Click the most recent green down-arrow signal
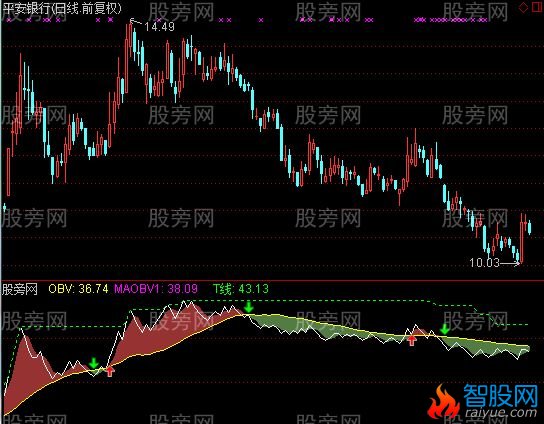This screenshot has width=544, height=424. point(444,329)
